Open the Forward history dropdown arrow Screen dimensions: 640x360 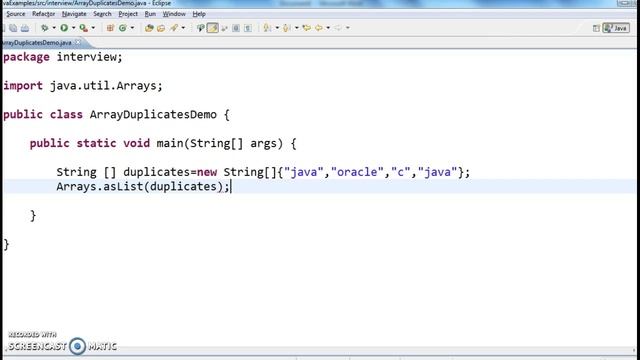click(x=348, y=28)
